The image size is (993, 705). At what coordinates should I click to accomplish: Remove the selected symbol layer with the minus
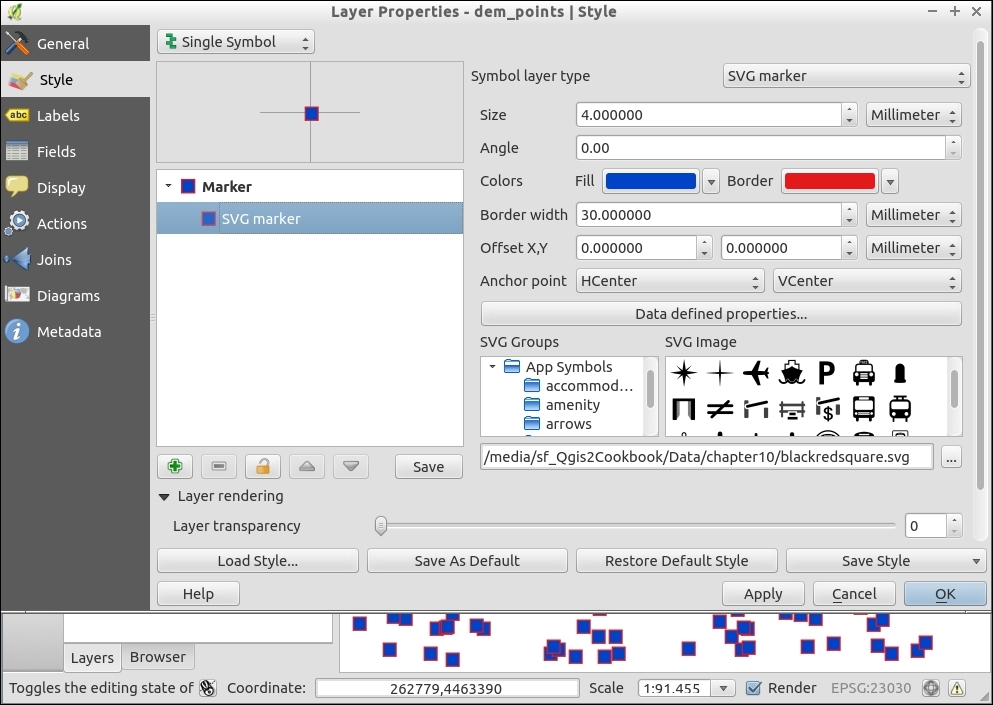coord(218,467)
